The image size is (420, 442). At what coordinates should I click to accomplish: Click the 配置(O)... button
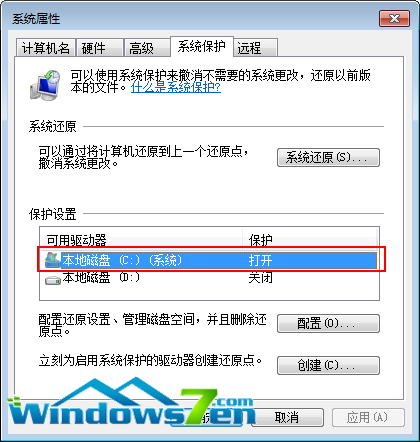[x=328, y=323]
